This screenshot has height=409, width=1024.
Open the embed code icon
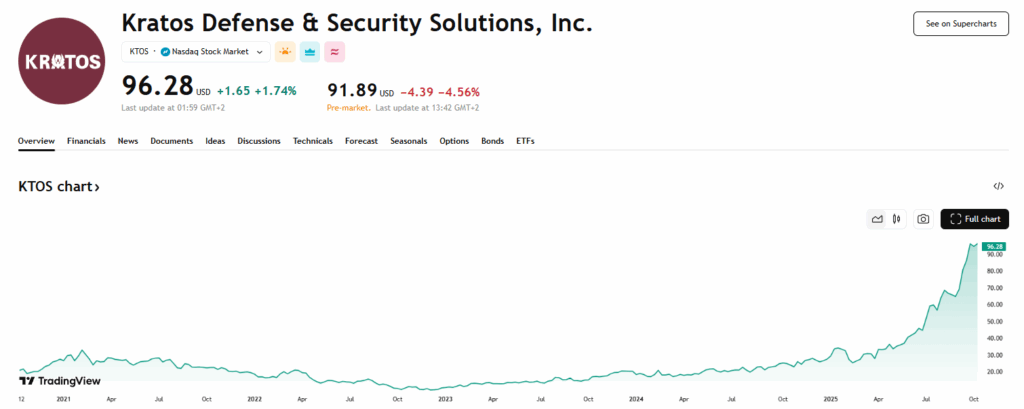tap(998, 186)
